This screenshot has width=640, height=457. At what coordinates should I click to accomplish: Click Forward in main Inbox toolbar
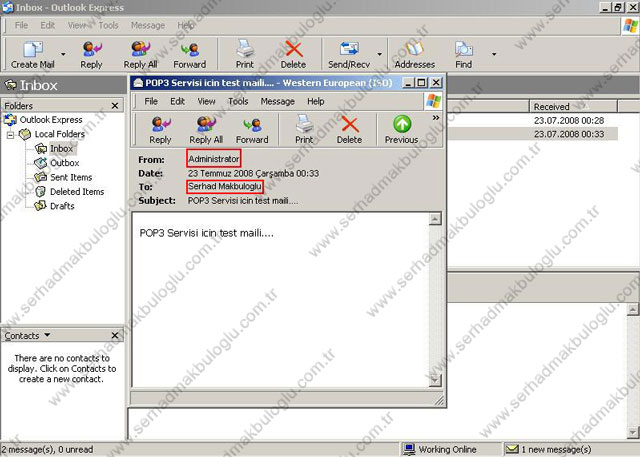click(x=190, y=55)
